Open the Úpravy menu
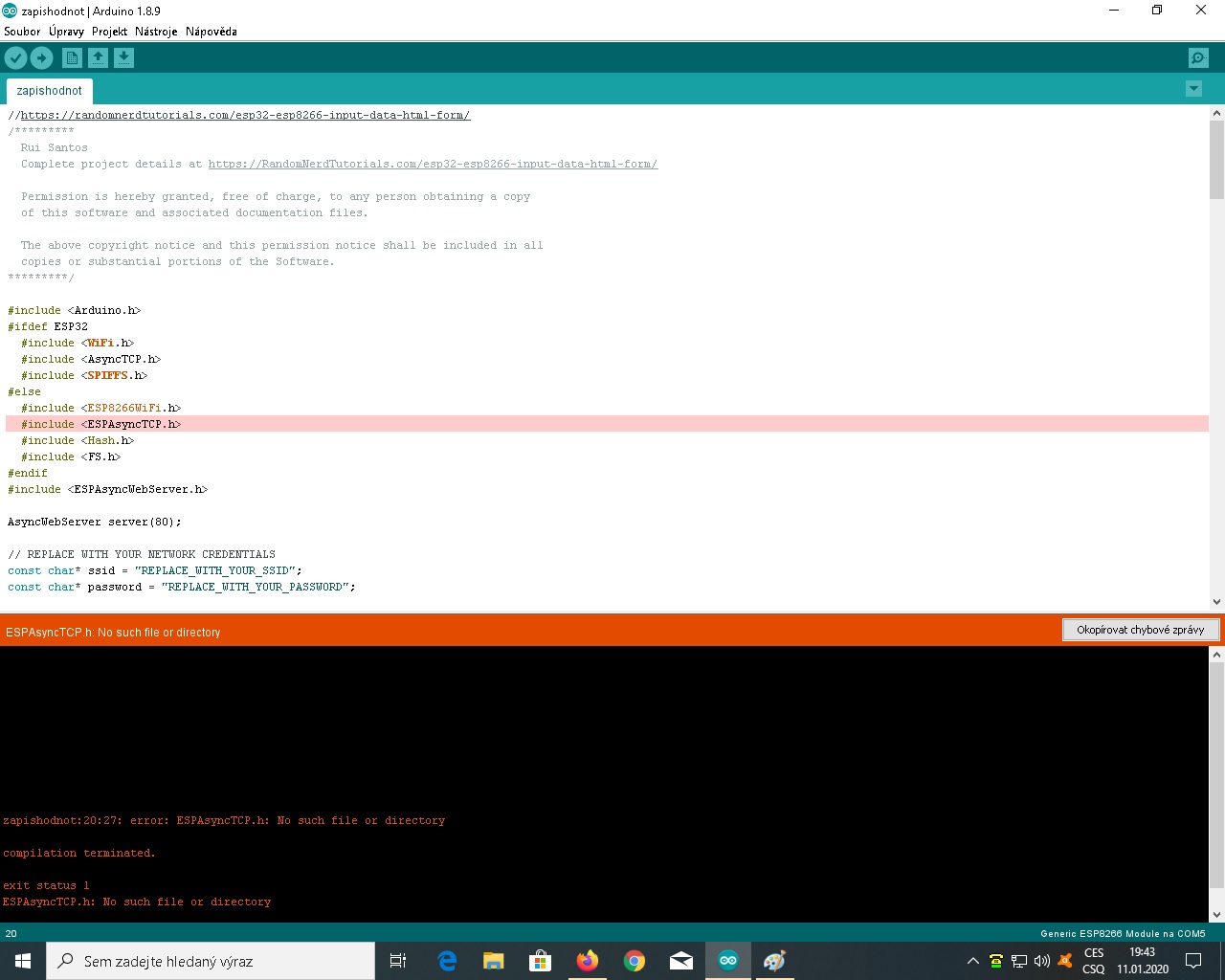This screenshot has width=1225, height=980. [x=66, y=32]
